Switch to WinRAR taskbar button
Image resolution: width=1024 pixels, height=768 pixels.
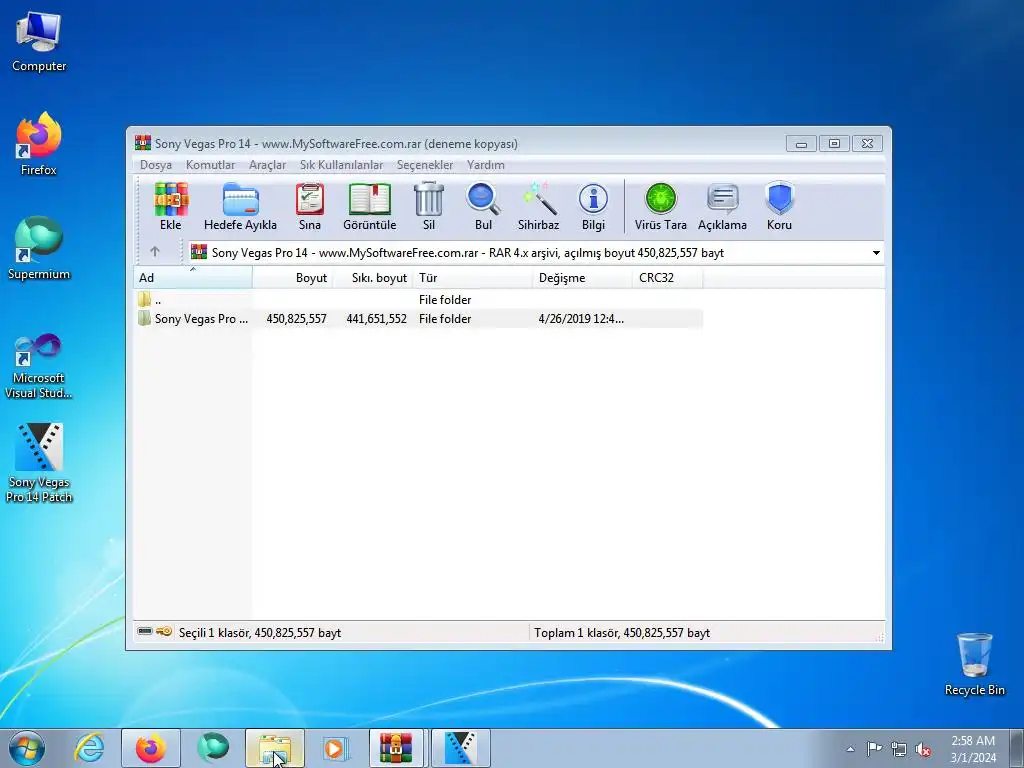point(396,748)
